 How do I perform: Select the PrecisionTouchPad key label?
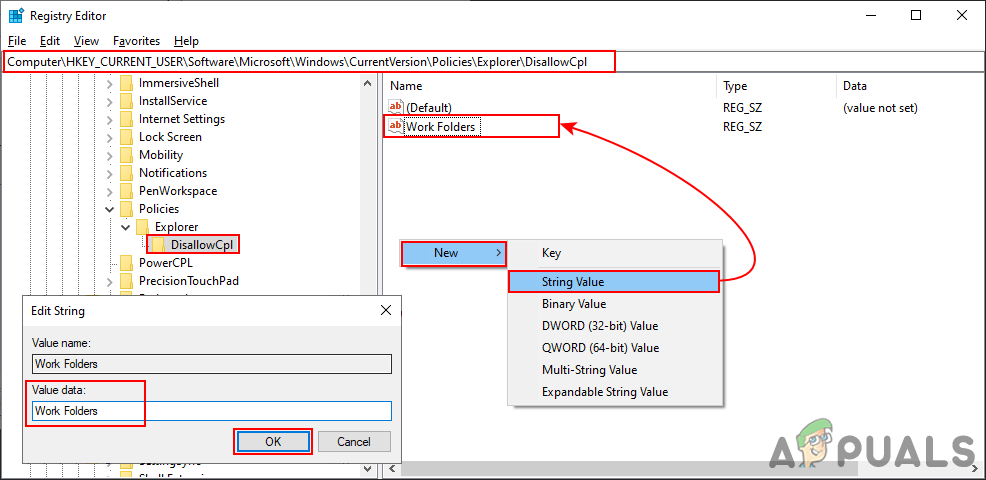coord(189,281)
